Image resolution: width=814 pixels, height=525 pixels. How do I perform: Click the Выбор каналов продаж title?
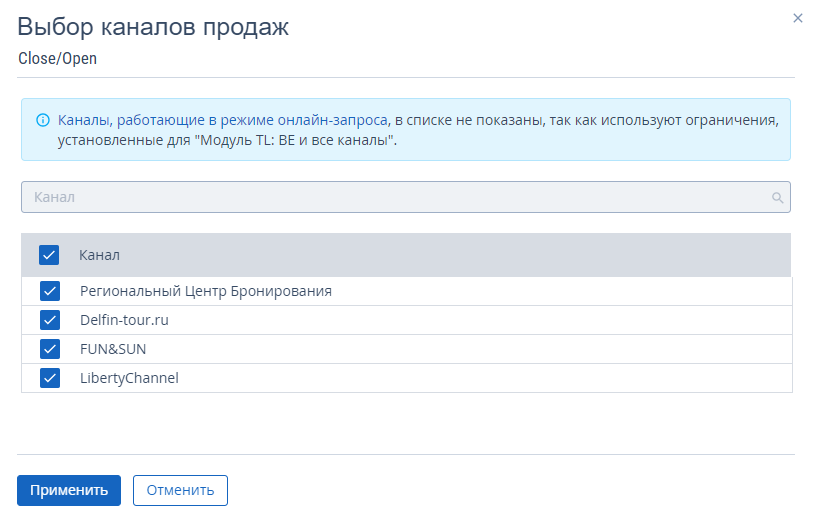pos(153,27)
